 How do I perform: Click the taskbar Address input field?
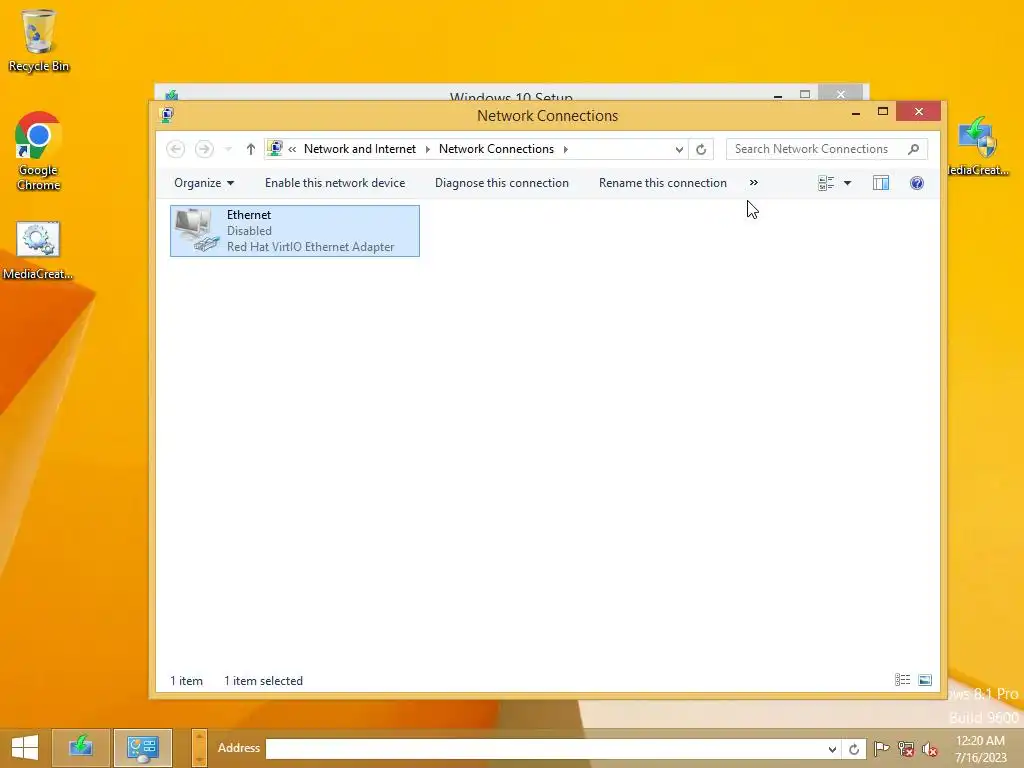(x=546, y=749)
